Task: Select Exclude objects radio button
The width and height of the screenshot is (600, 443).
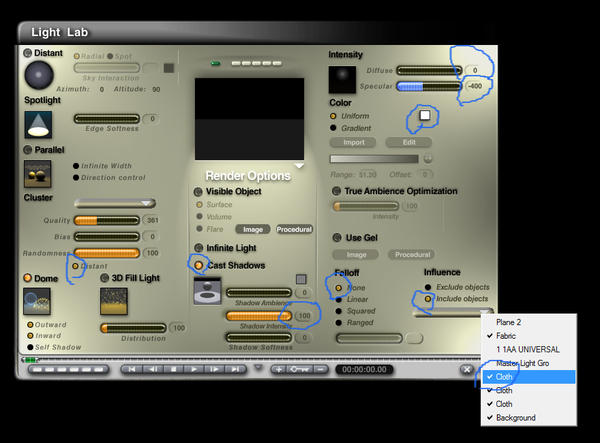Action: [428, 287]
